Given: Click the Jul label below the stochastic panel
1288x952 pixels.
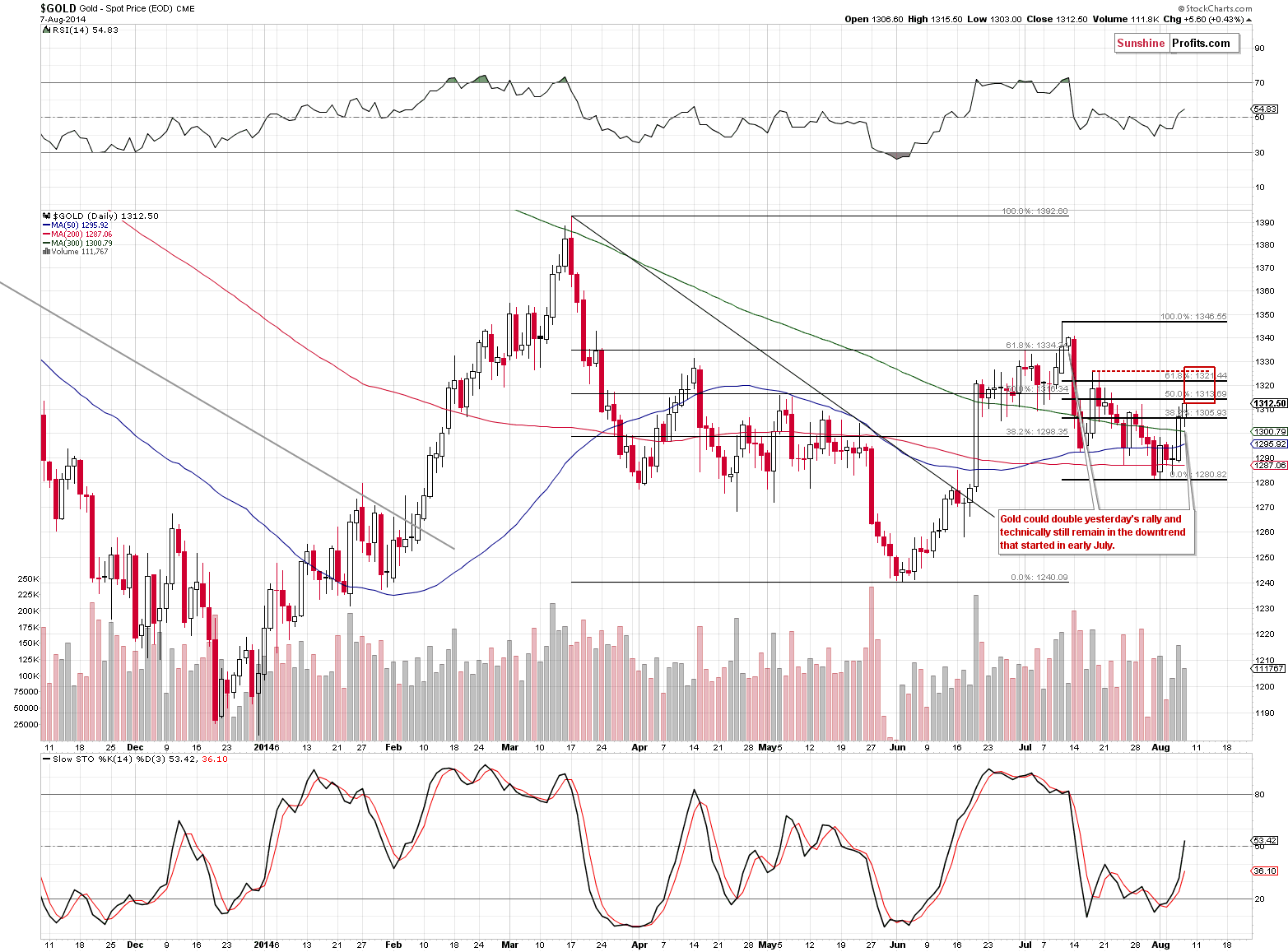Looking at the screenshot, I should (1025, 945).
